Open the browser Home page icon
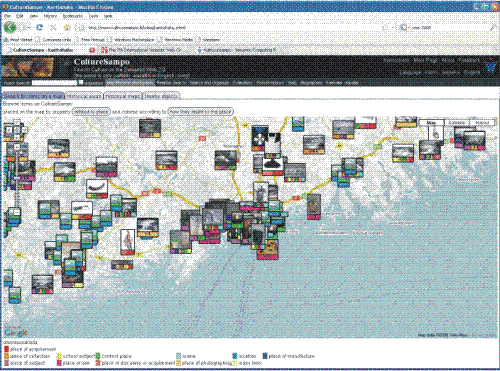Screen dimensions: 500x371 (67, 27)
